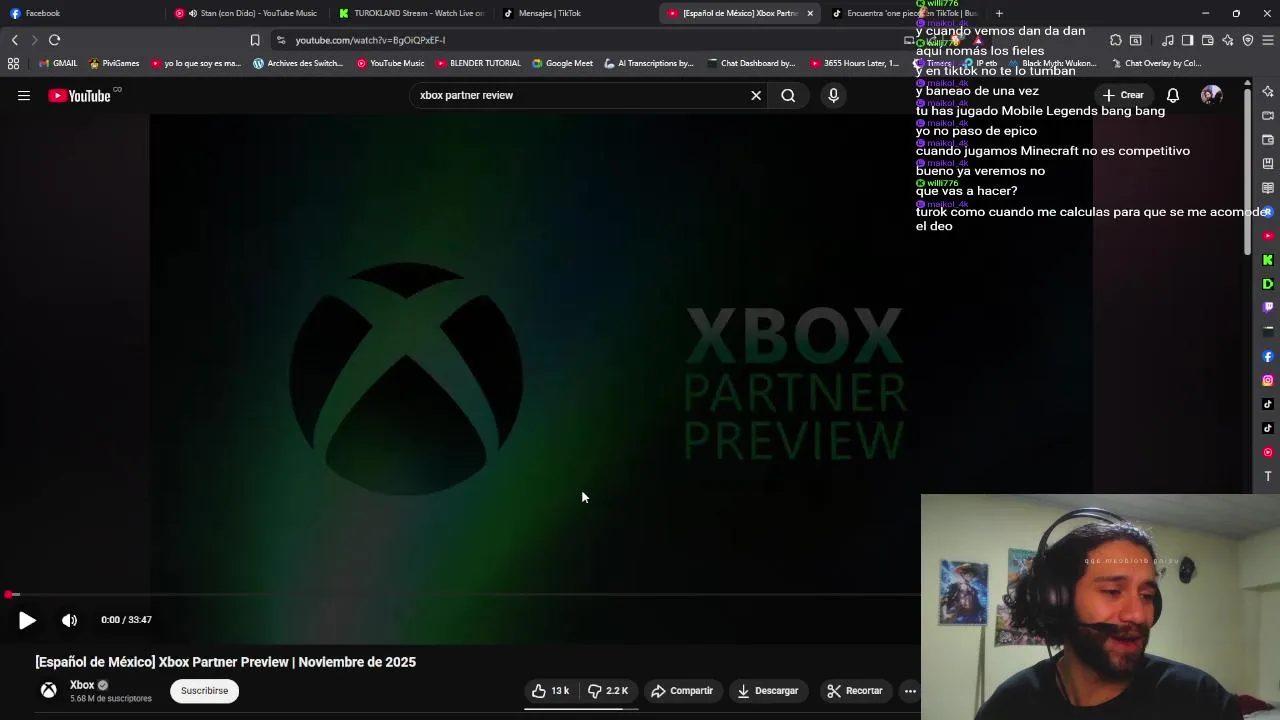
Task: Open the account avatar menu
Action: click(x=1211, y=95)
